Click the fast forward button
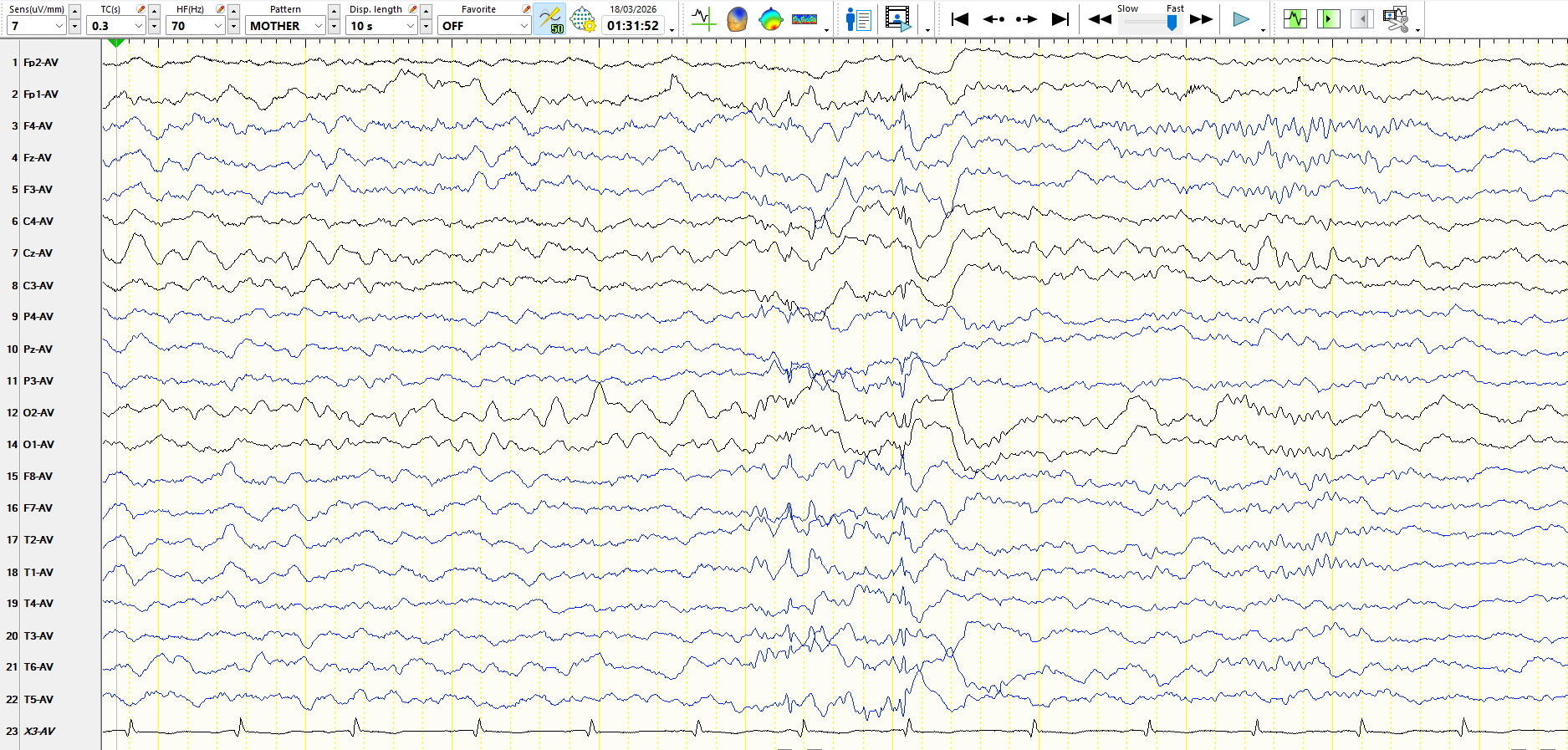 coord(1201,18)
